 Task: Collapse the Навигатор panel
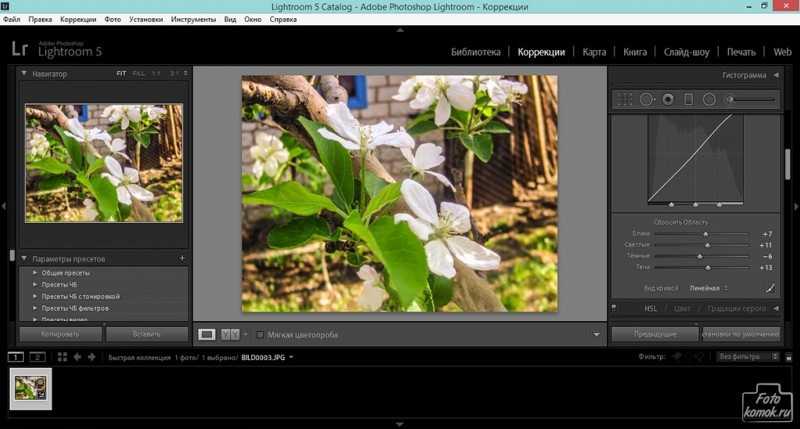[x=24, y=74]
